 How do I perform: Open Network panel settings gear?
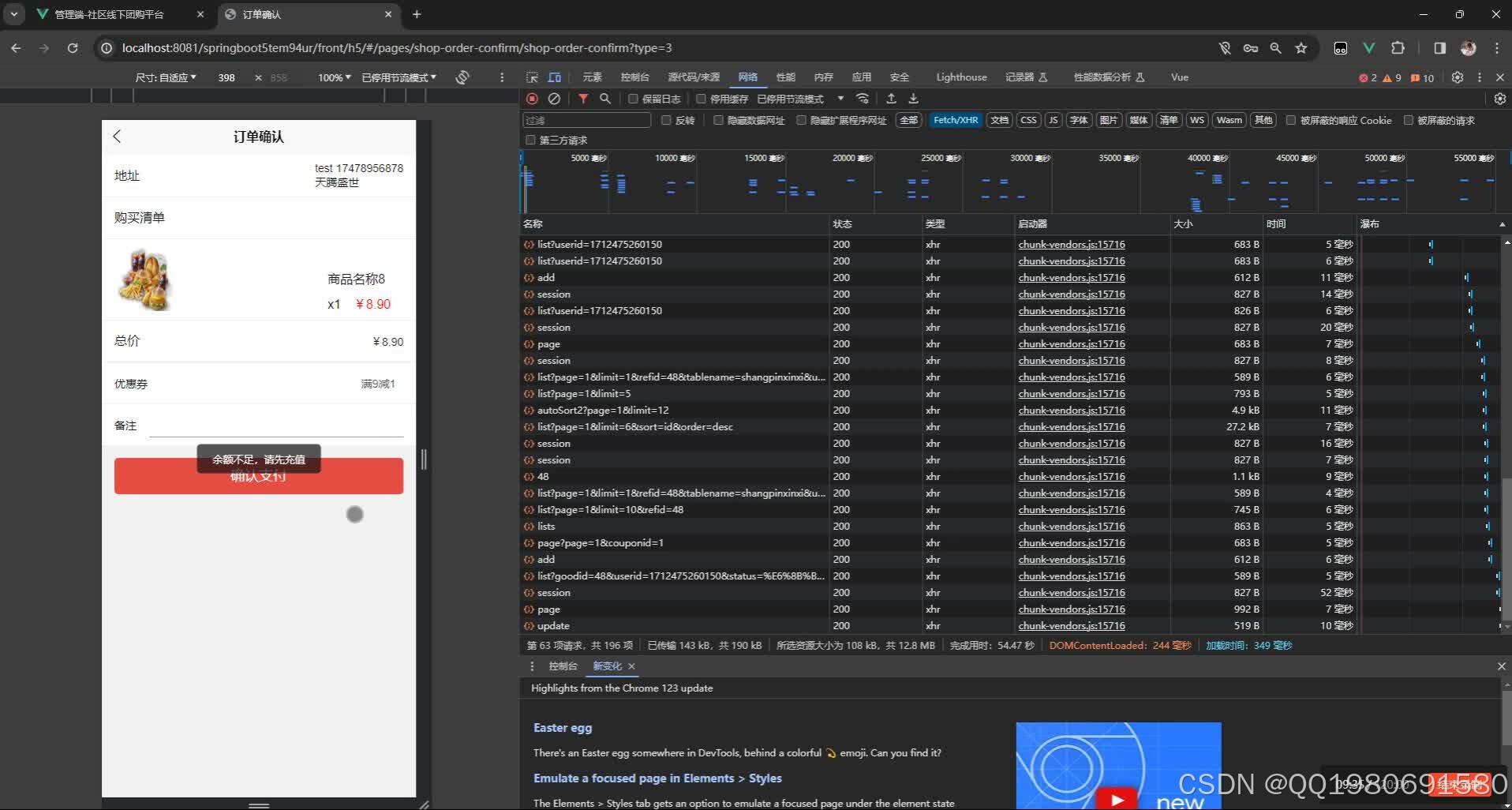(x=1500, y=99)
